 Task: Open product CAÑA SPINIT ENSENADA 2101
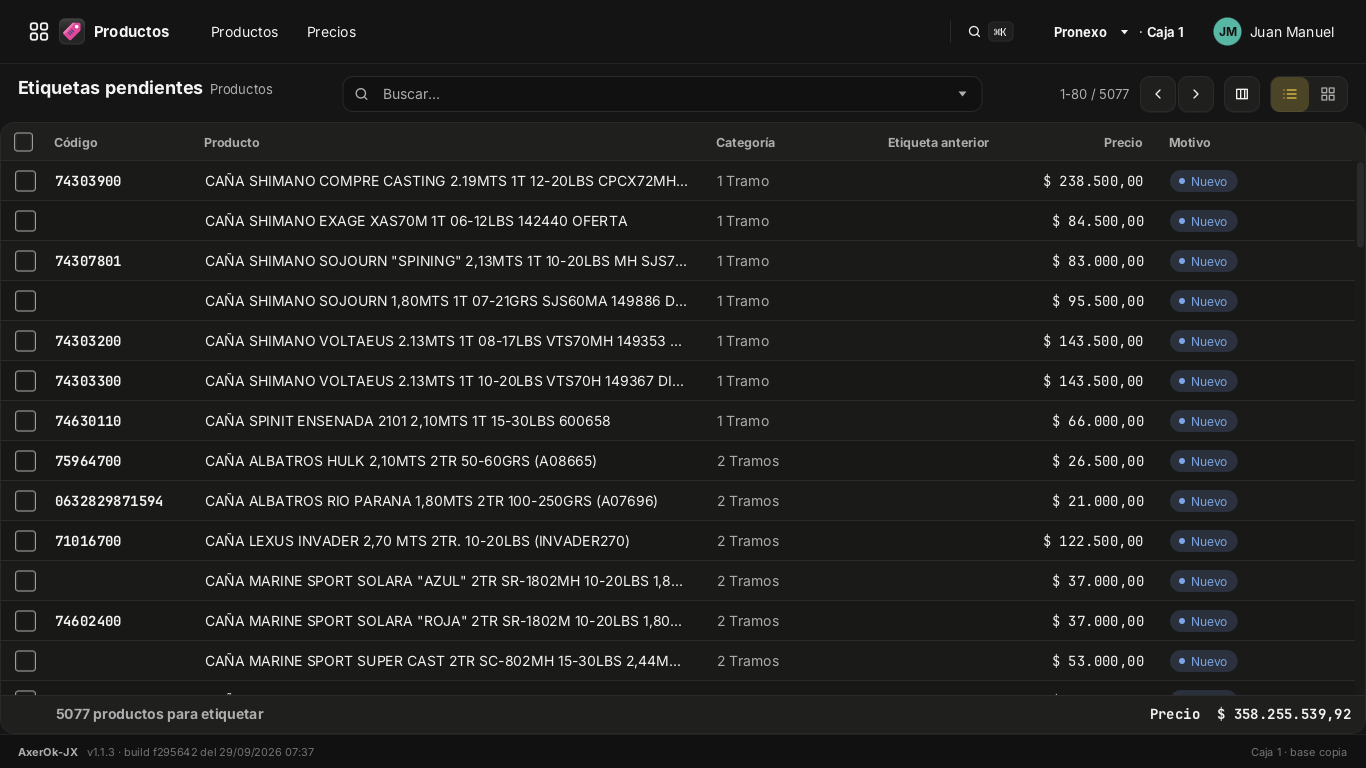click(x=407, y=421)
